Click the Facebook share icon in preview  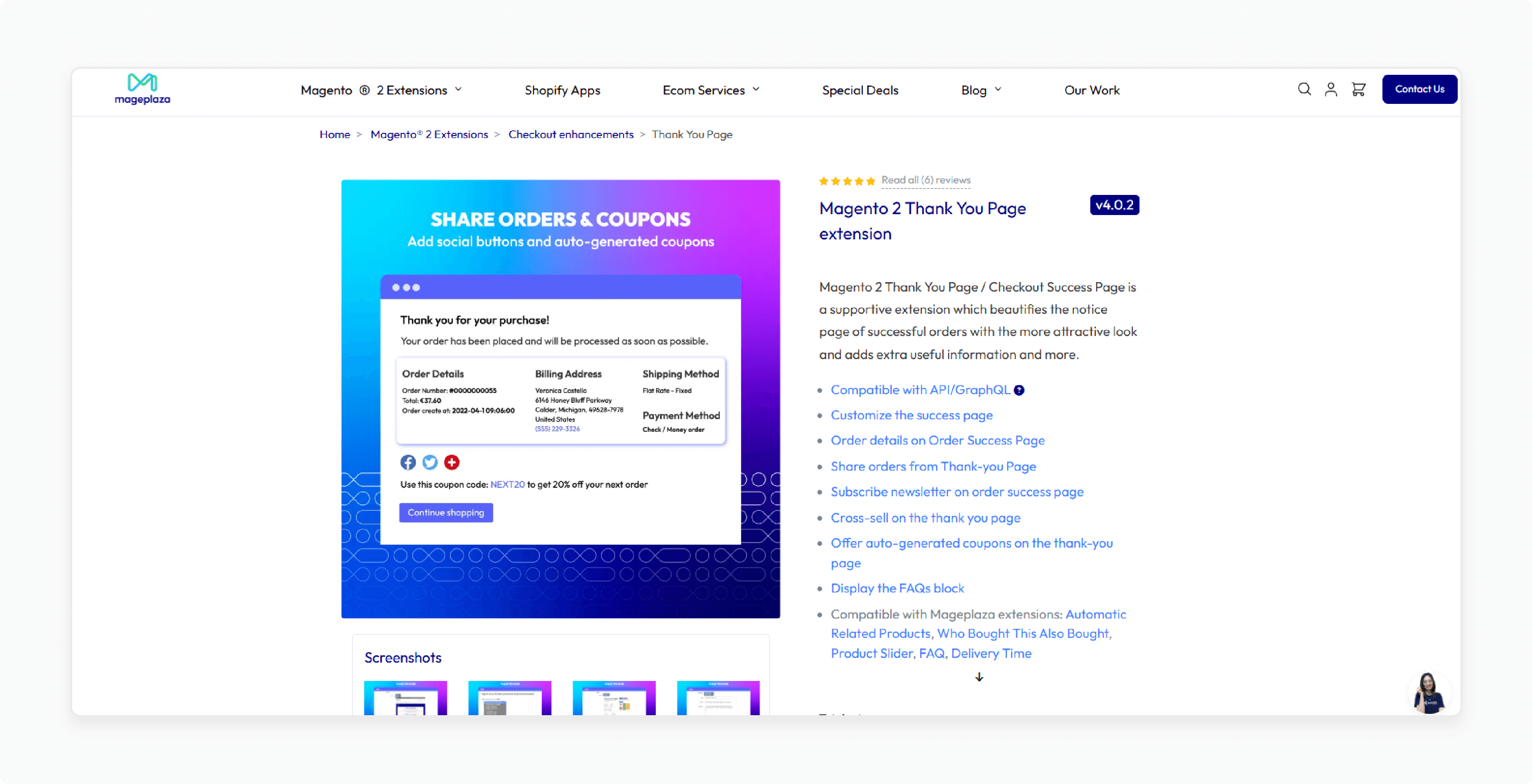pos(408,462)
